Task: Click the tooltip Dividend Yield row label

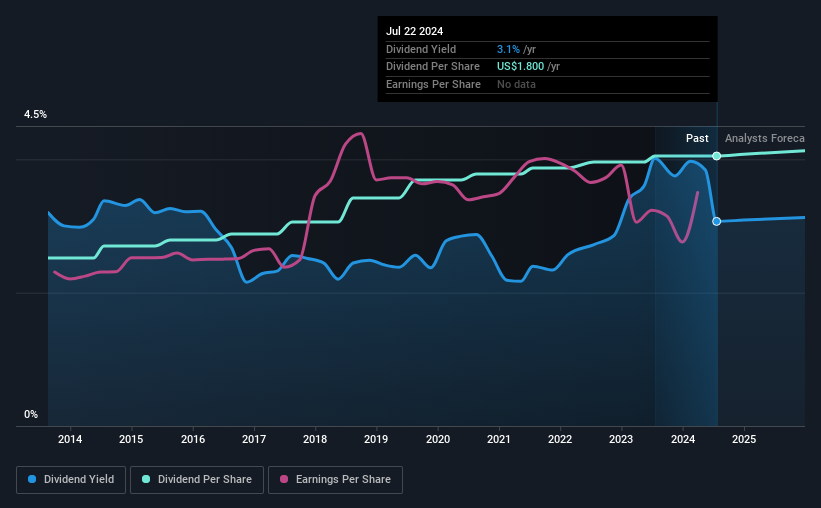Action: click(x=421, y=49)
